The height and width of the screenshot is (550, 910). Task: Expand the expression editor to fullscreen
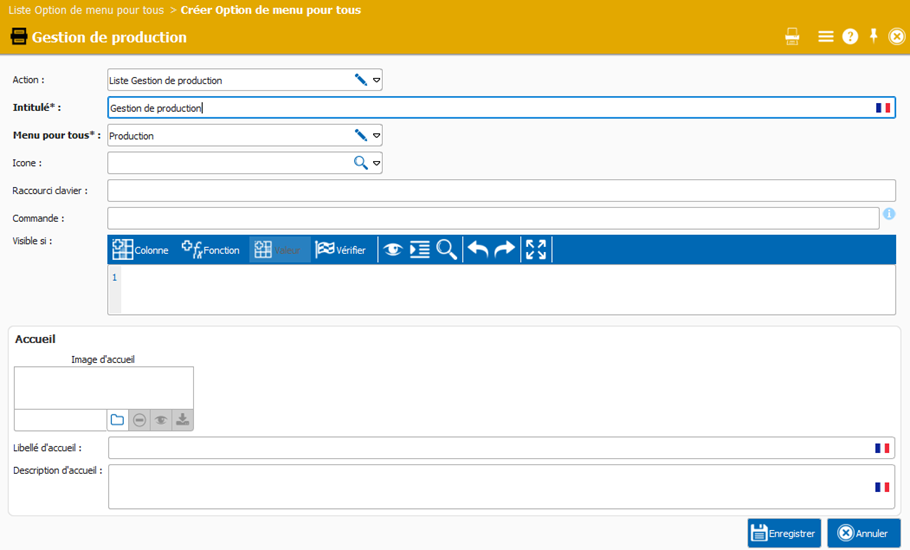[x=536, y=250]
